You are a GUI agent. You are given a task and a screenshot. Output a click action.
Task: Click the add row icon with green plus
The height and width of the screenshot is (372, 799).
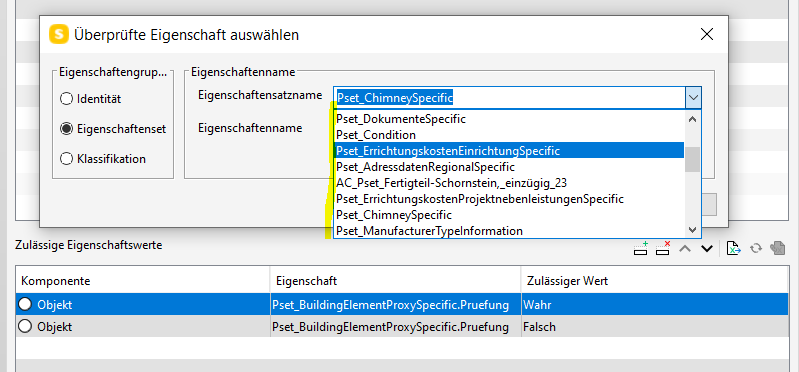641,248
